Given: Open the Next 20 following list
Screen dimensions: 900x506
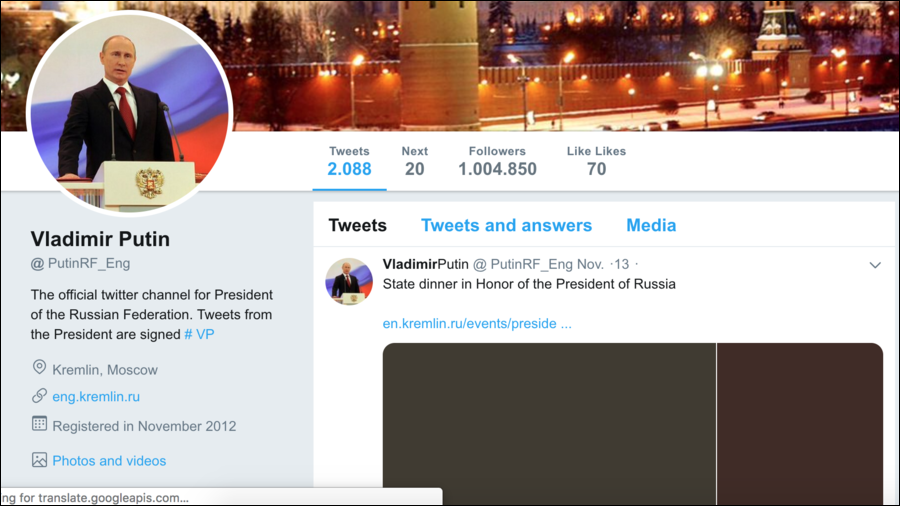Looking at the screenshot, I should (414, 161).
